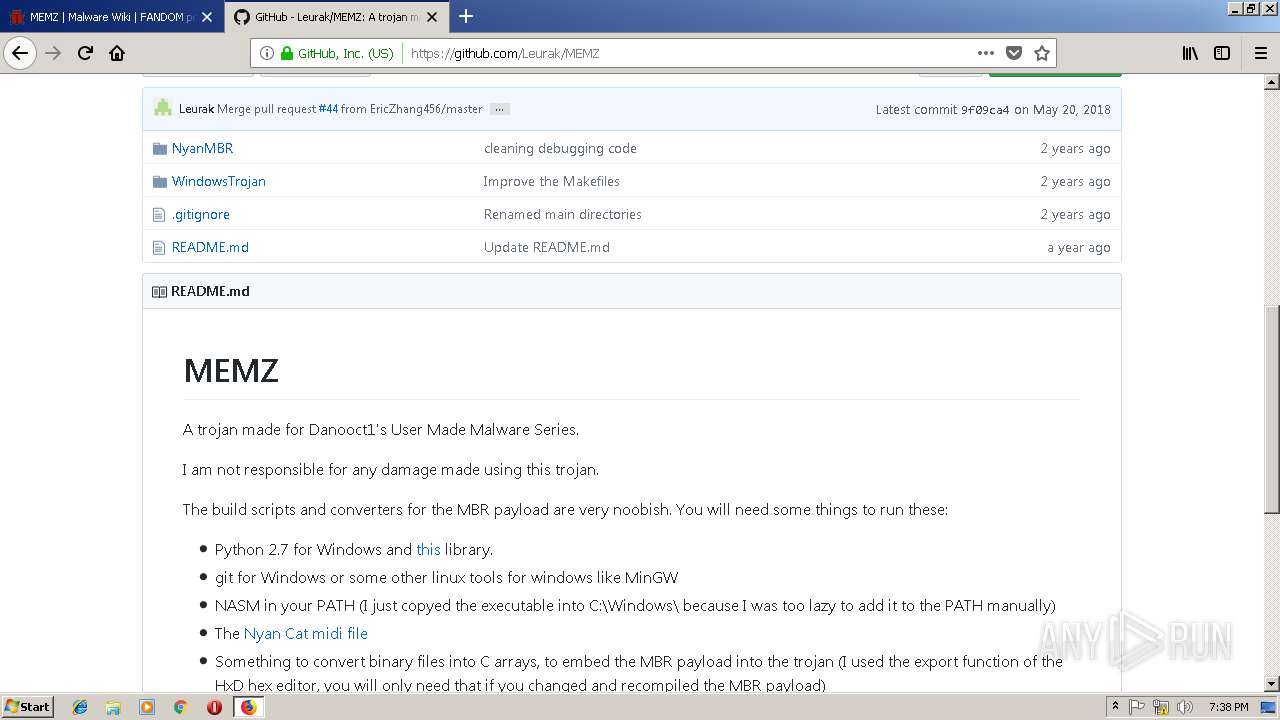Bookmark this page with the star
The width and height of the screenshot is (1280, 720).
[x=1042, y=53]
